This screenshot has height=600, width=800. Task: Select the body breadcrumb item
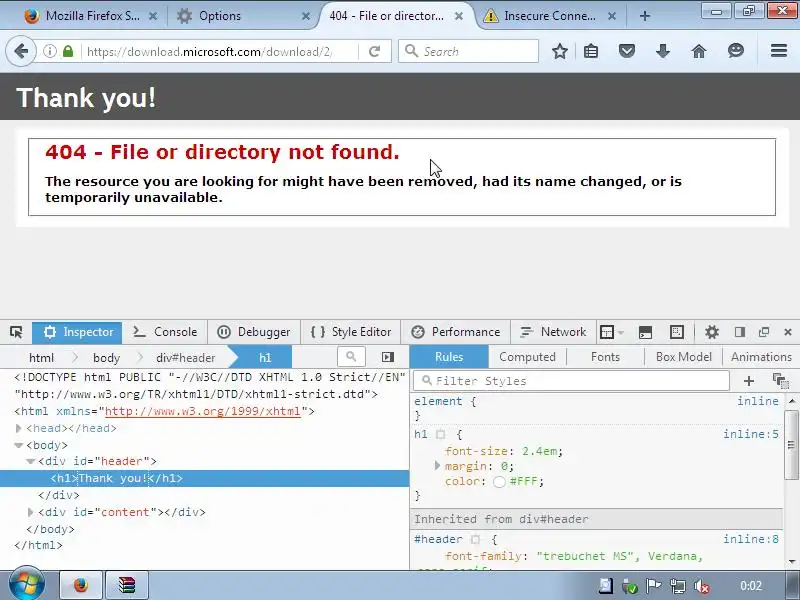pos(106,358)
